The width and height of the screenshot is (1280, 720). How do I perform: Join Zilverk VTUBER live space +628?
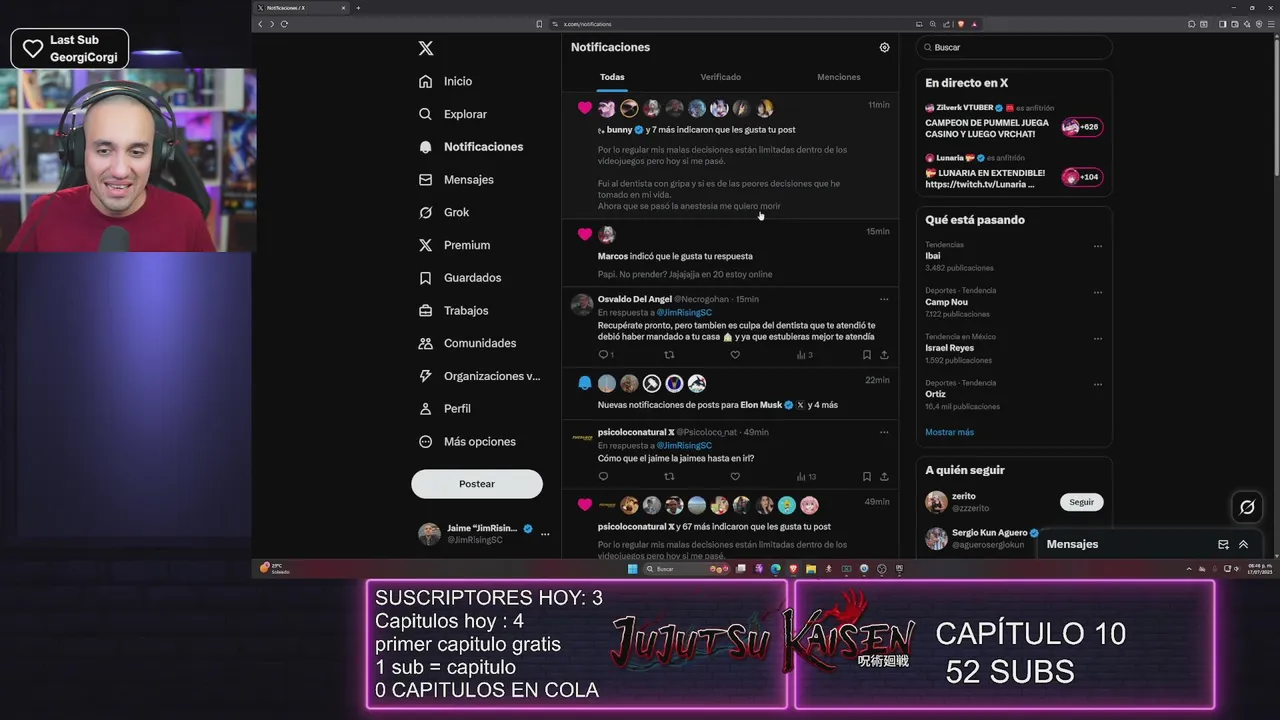1081,127
